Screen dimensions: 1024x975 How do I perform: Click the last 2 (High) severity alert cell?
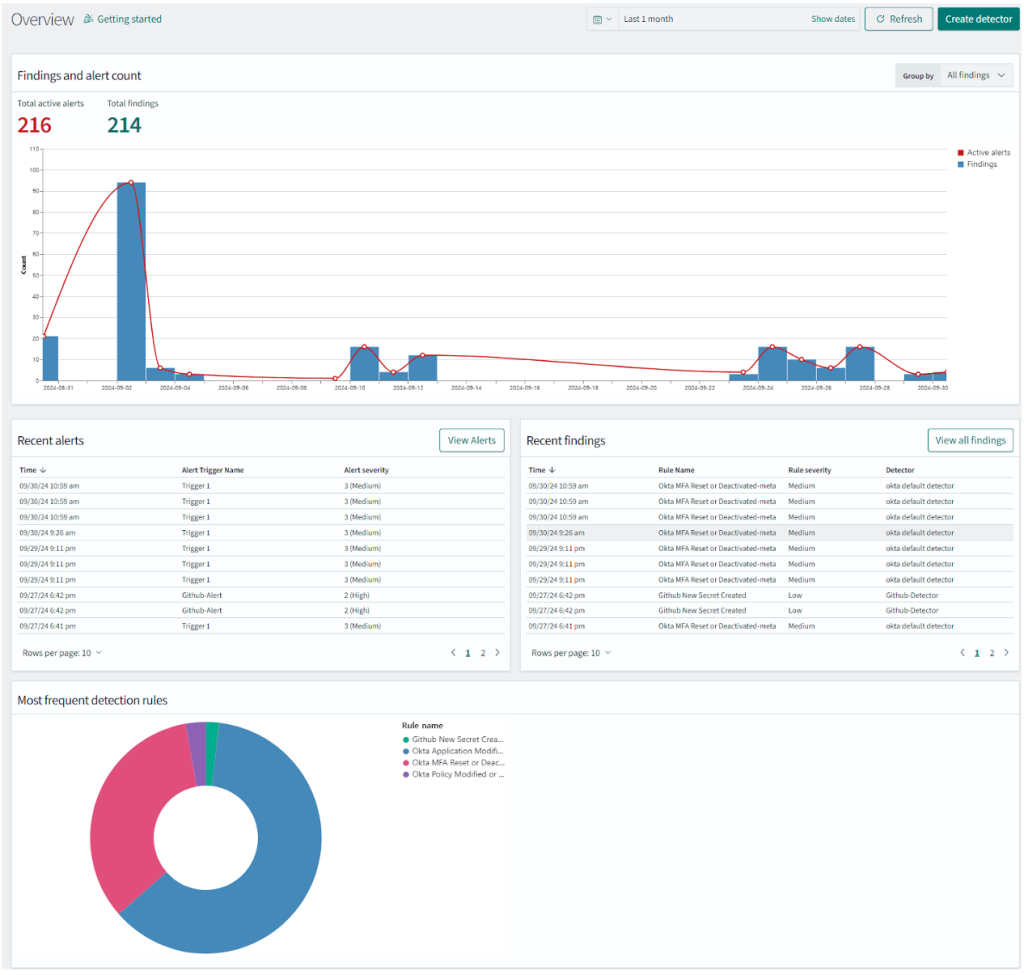(357, 611)
